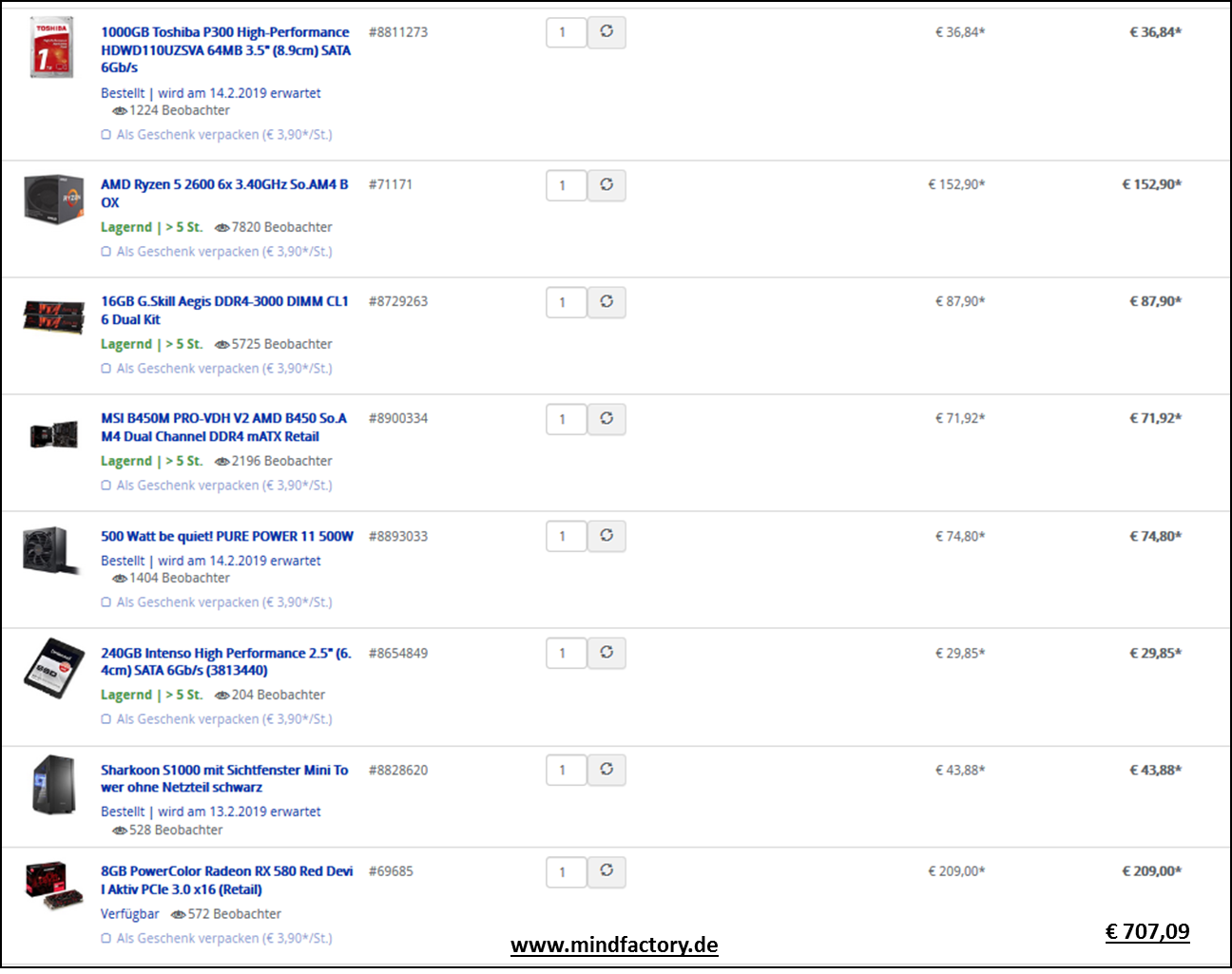Check gift wrapping for the MSI B450M motherboard
Viewport: 1232px width, 974px height.
[x=106, y=486]
